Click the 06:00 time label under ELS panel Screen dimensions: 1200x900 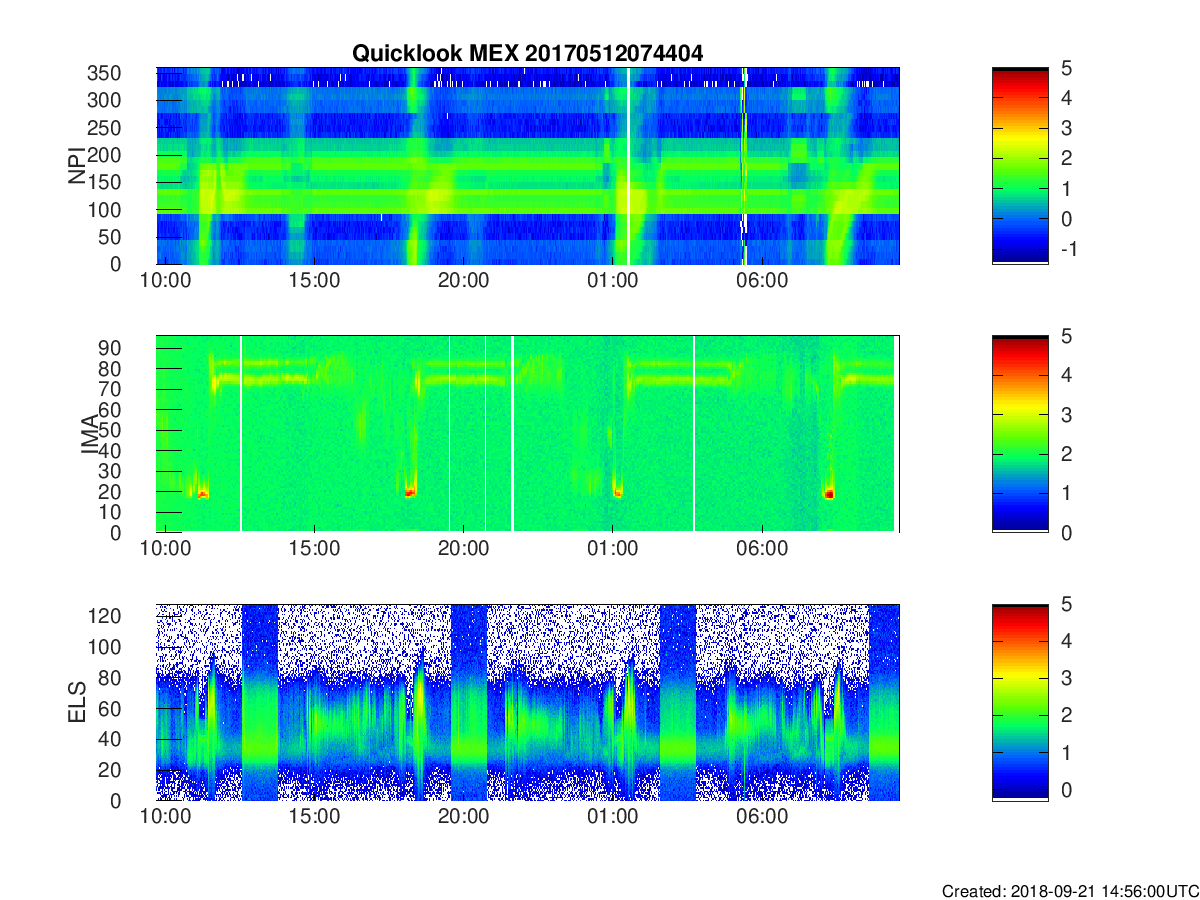(x=761, y=817)
